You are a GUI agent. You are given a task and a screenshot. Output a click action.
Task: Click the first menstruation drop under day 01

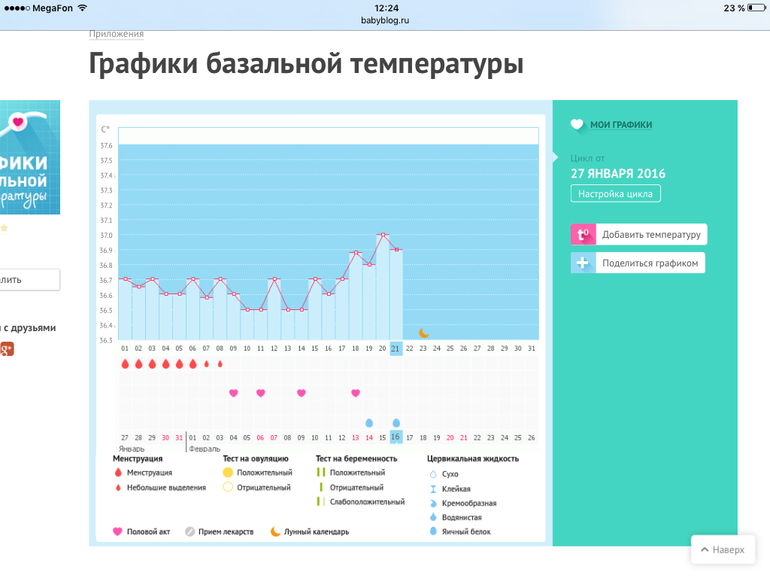click(x=125, y=365)
